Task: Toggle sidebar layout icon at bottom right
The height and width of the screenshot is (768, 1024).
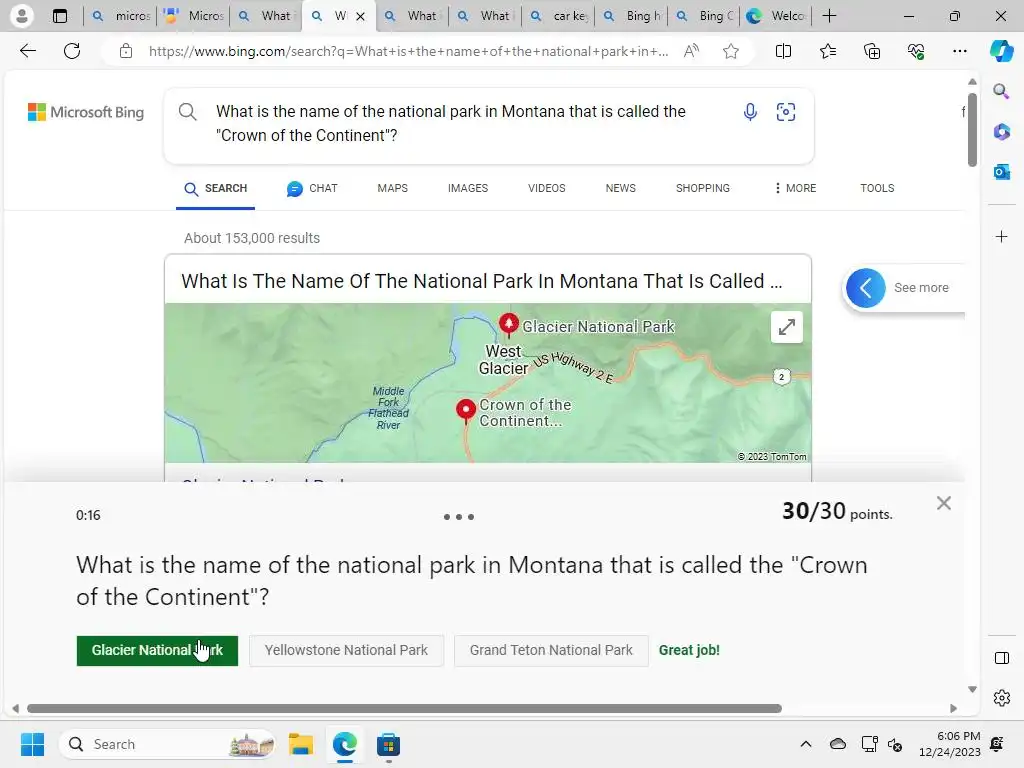Action: 1001,658
